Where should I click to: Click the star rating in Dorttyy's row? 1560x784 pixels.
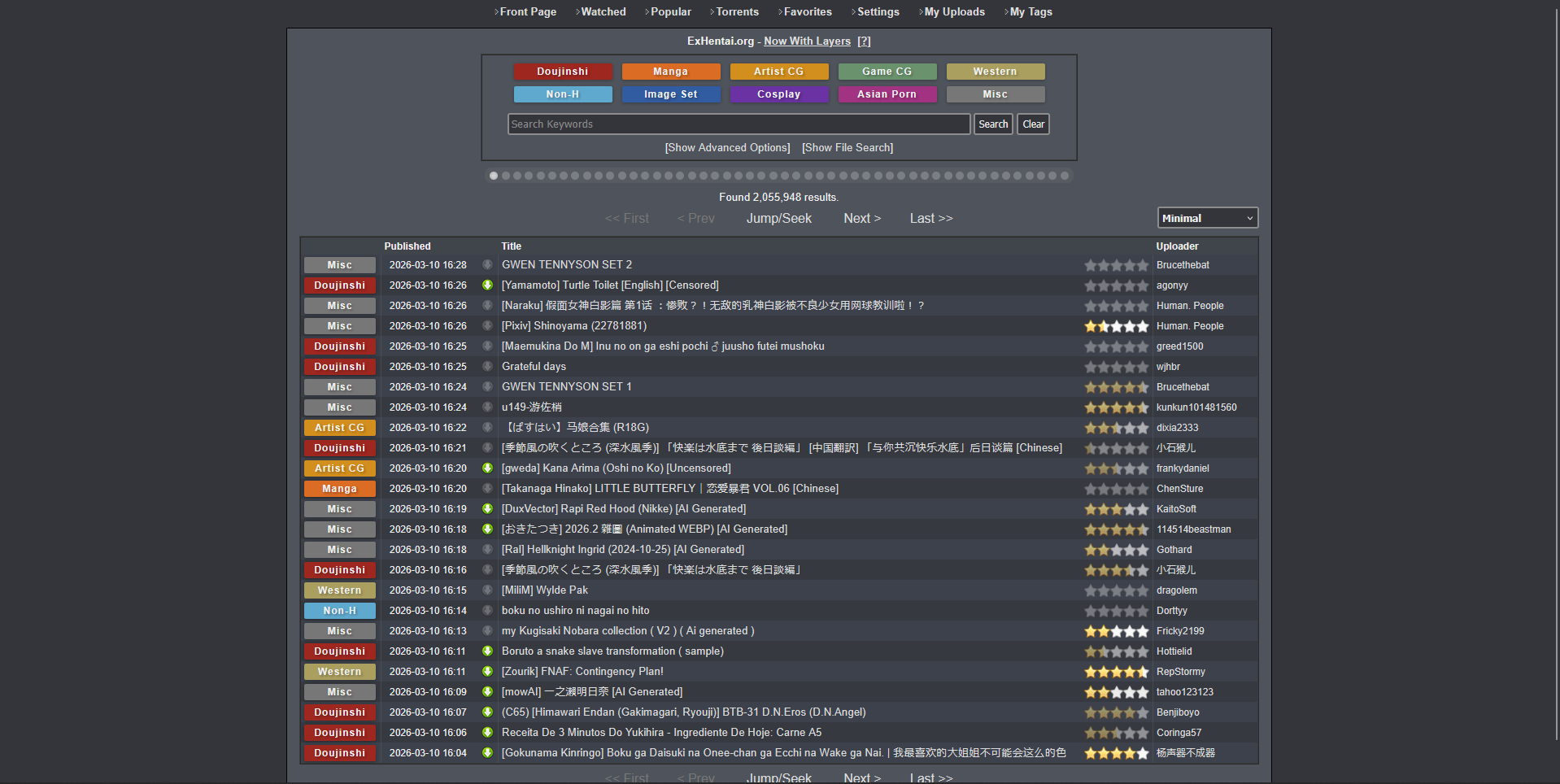[1116, 611]
